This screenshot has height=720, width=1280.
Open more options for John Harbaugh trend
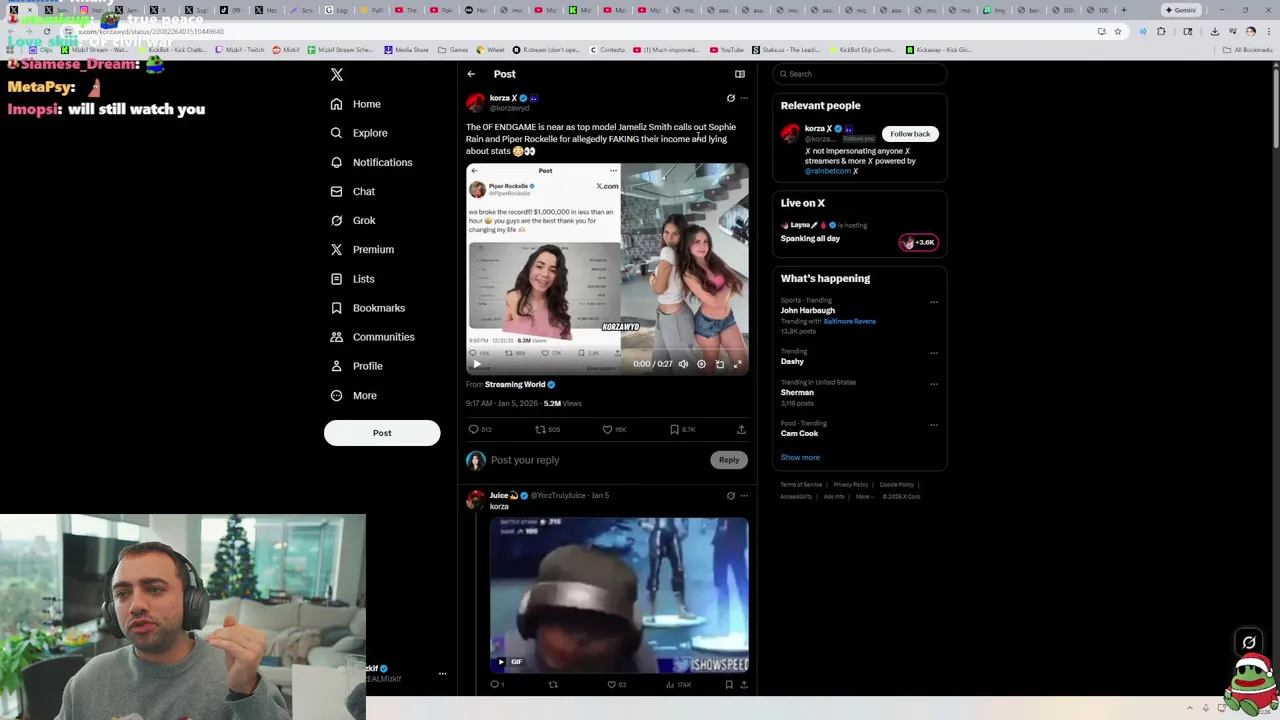934,302
